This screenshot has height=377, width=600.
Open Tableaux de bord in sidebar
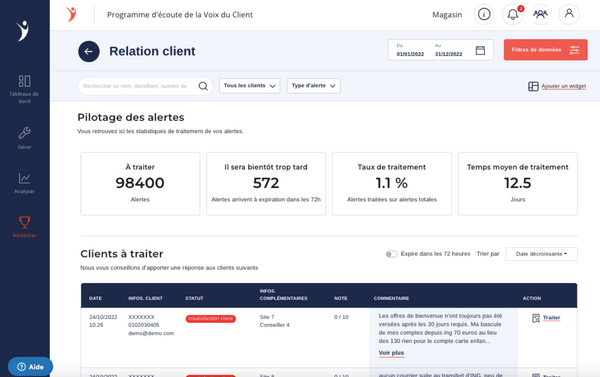click(24, 89)
